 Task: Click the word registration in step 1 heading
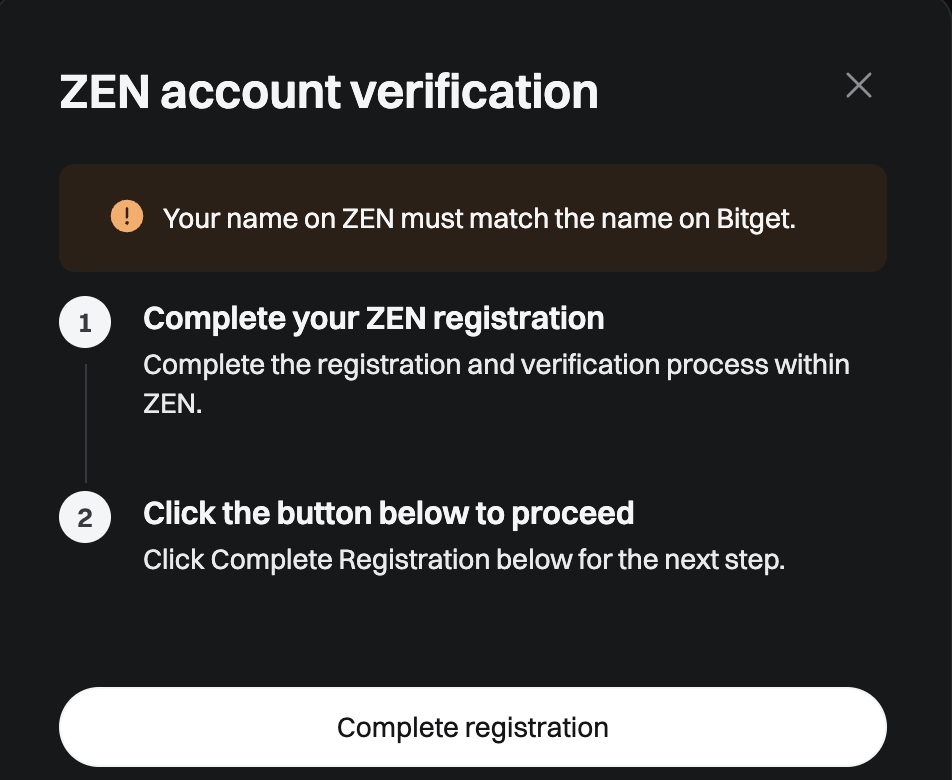pos(518,319)
